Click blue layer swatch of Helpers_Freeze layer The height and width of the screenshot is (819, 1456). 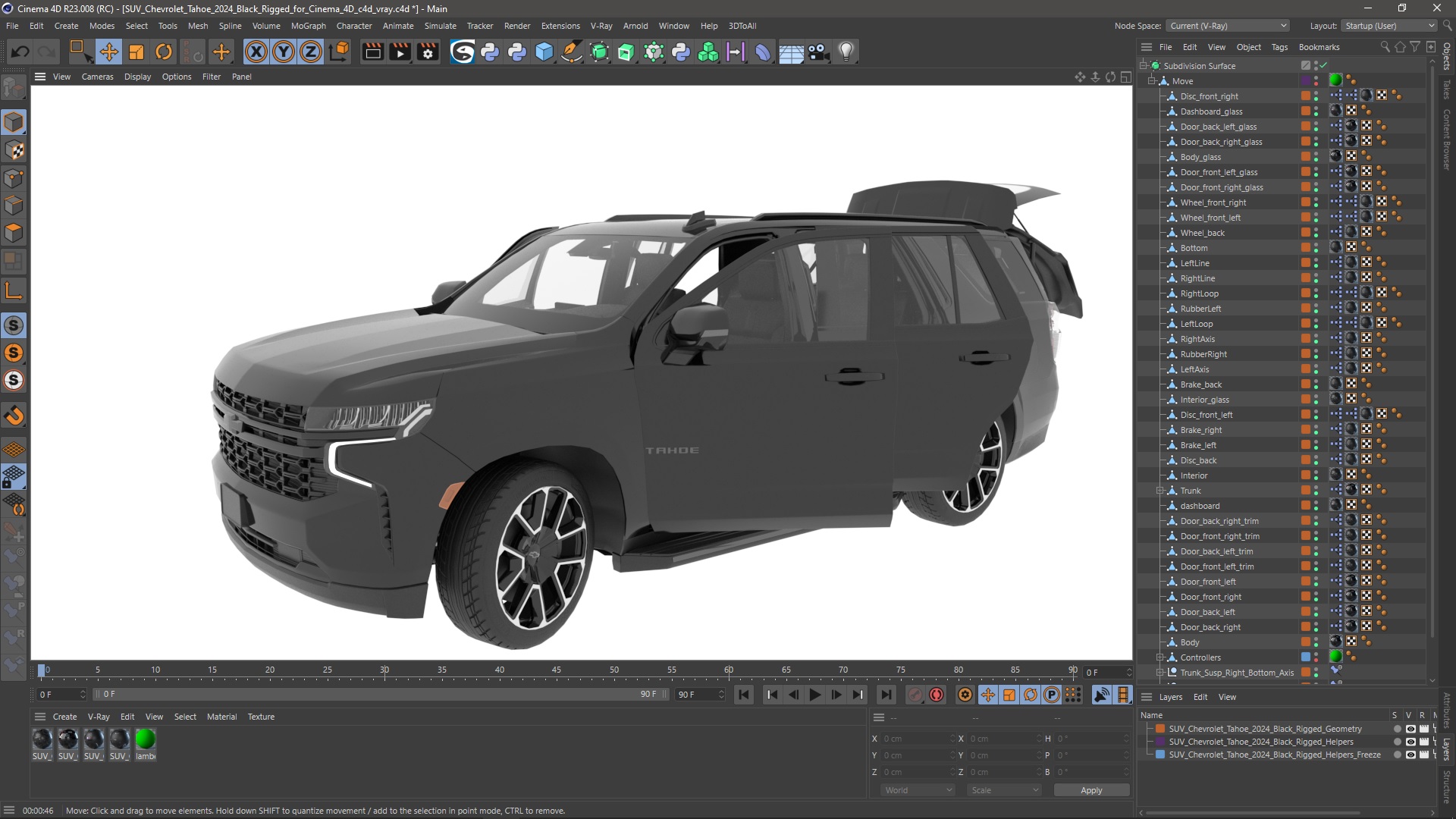1160,755
